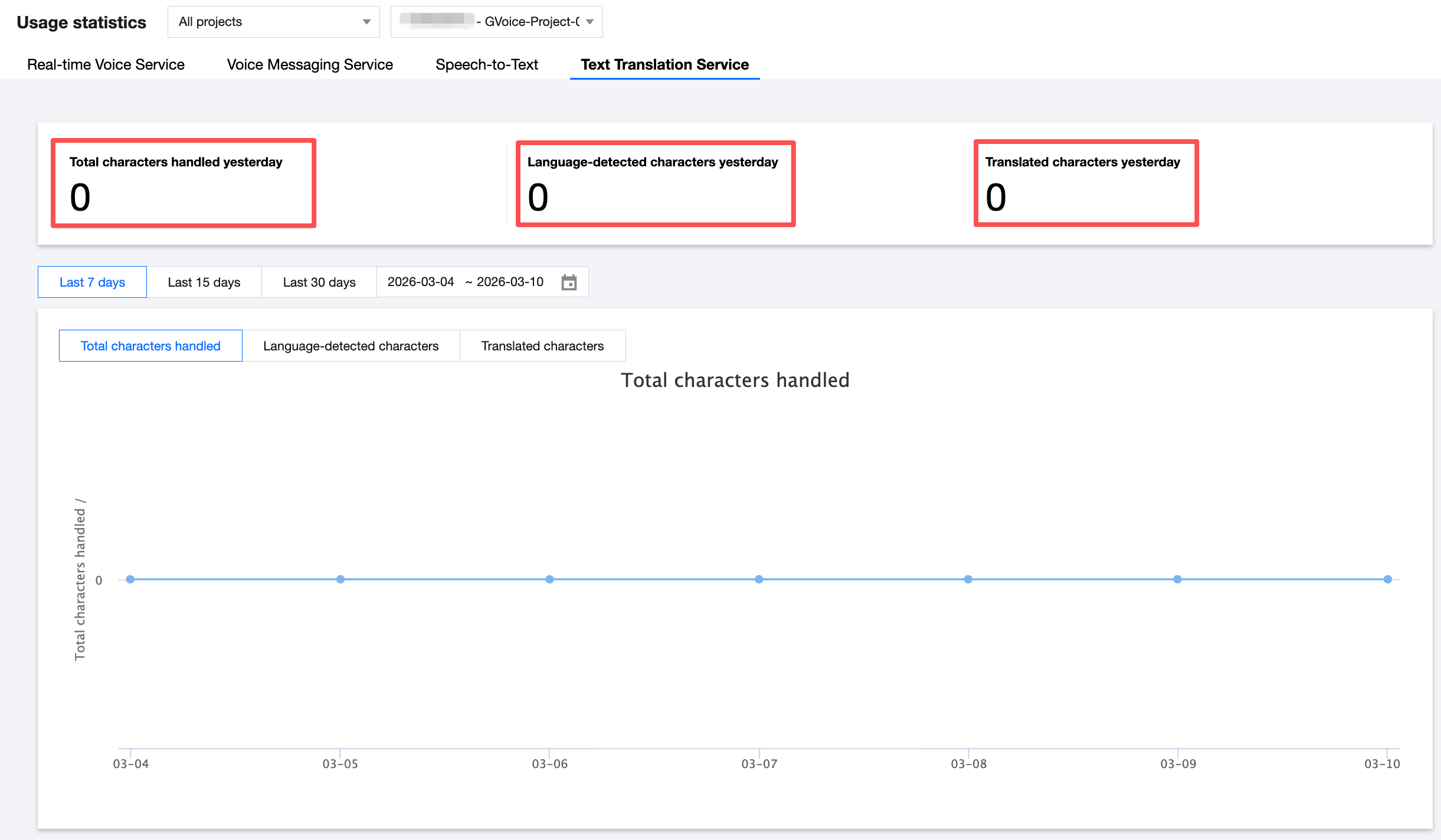
Task: Click the start date 2026-03-04 field
Action: [421, 282]
